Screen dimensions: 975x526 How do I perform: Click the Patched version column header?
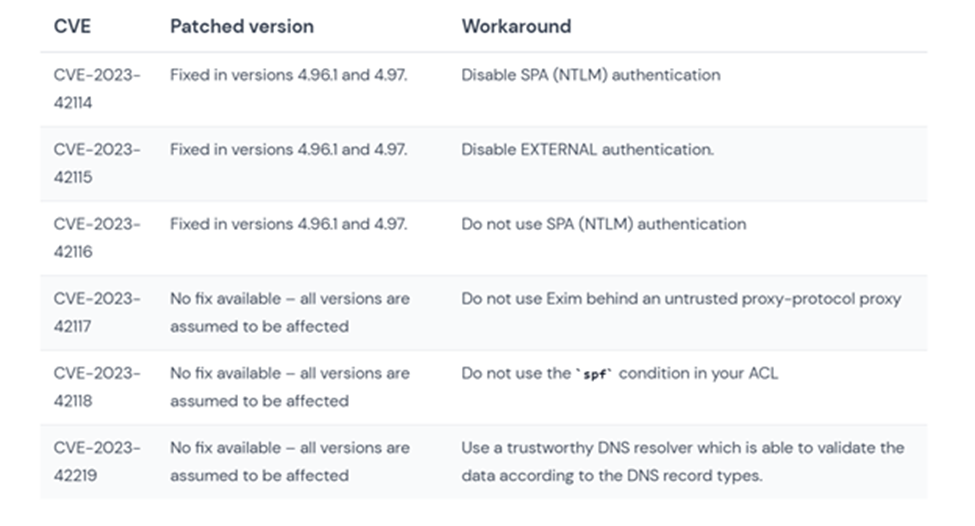242,26
